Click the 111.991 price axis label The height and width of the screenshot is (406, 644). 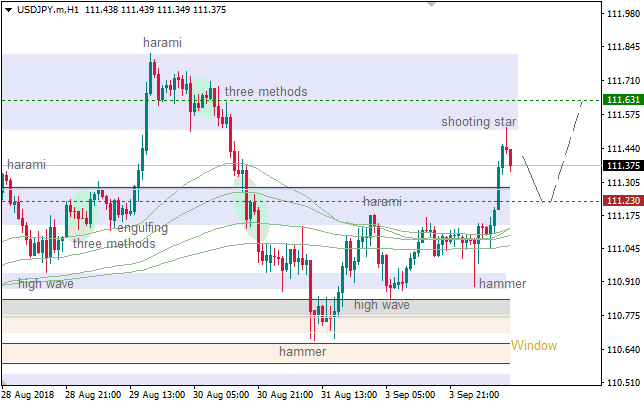pyautogui.click(x=623, y=14)
